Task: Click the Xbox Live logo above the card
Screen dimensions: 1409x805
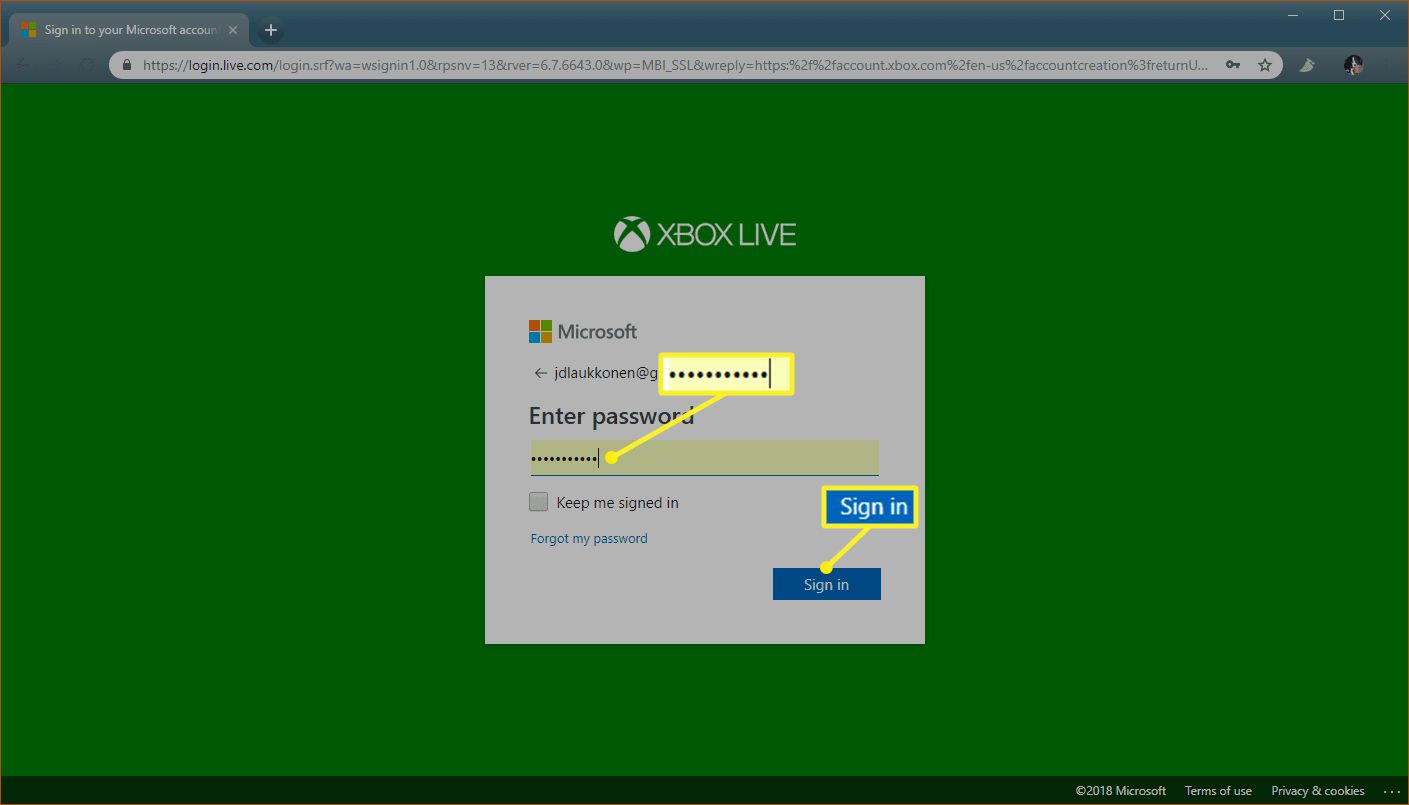Action: pos(705,235)
